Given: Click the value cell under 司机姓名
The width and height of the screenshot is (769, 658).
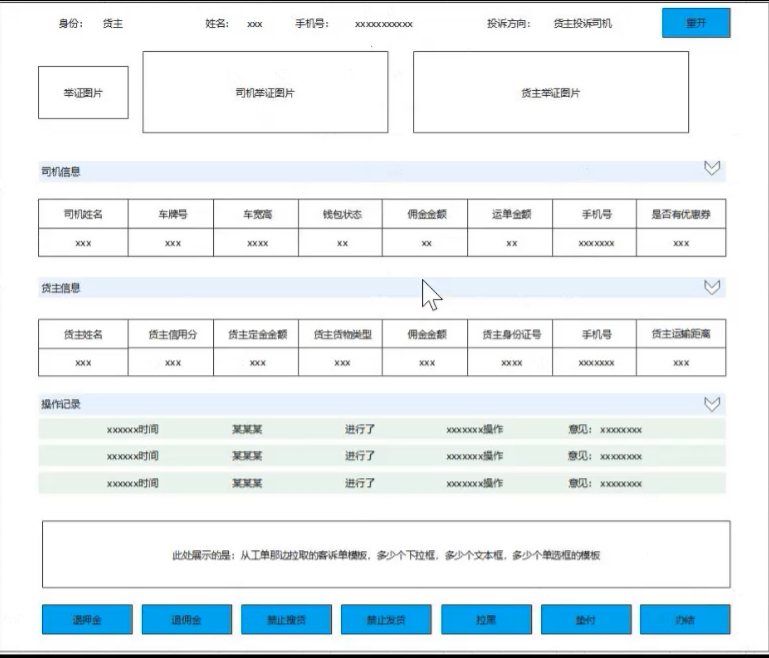Looking at the screenshot, I should pos(83,242).
